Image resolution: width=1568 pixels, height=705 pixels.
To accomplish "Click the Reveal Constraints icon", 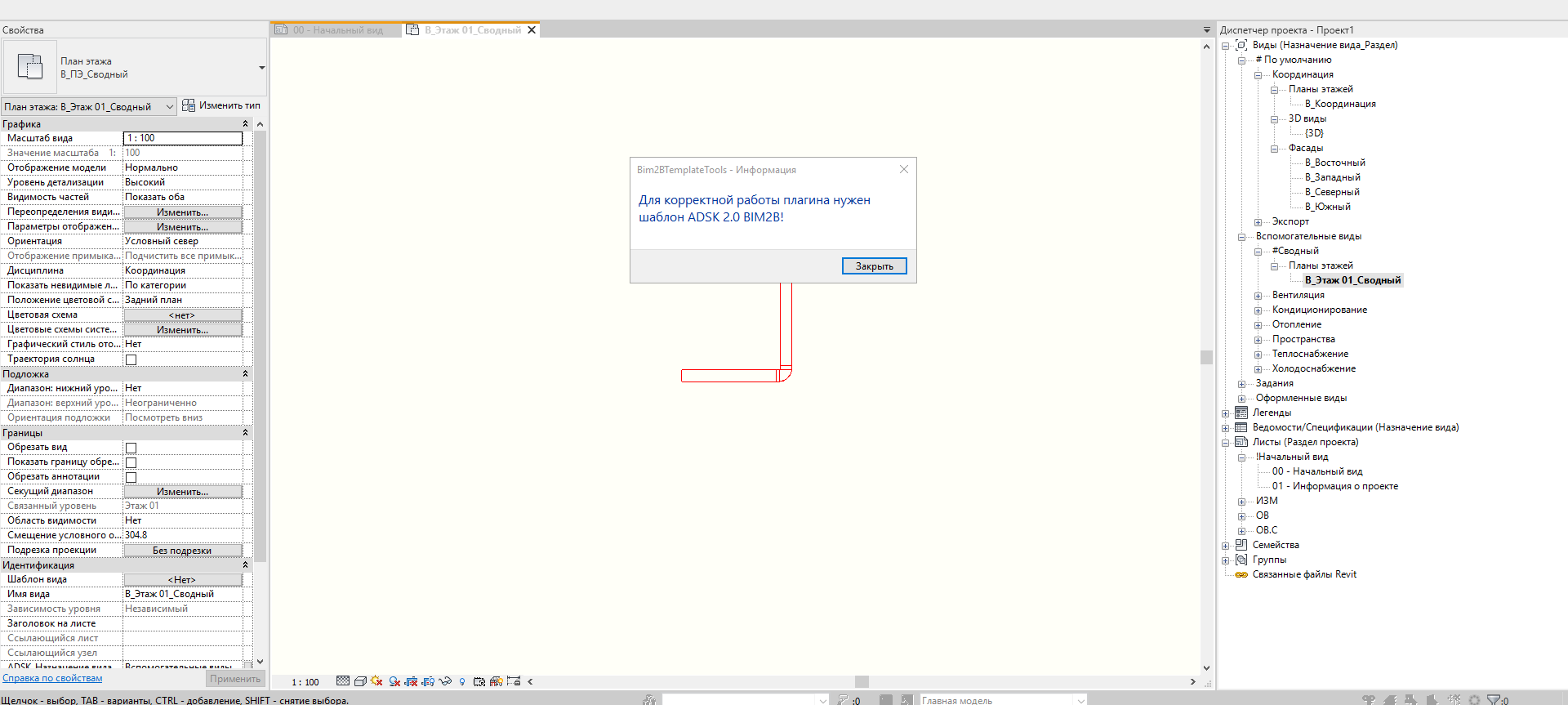I will pyautogui.click(x=514, y=680).
